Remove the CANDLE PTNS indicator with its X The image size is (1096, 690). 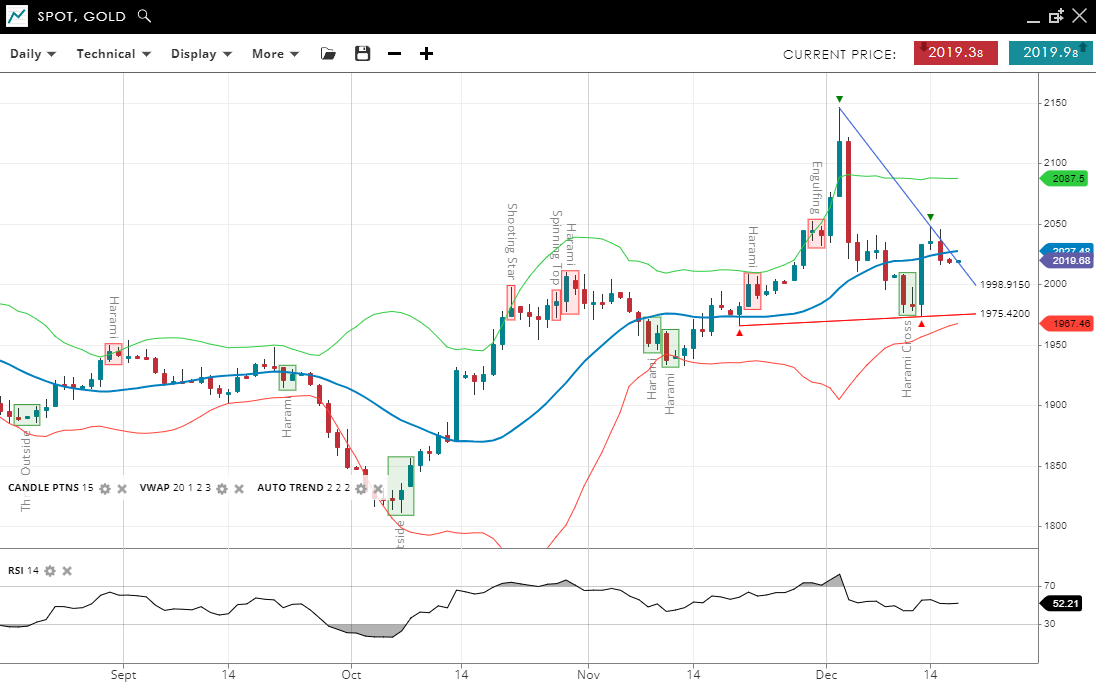pyautogui.click(x=122, y=488)
